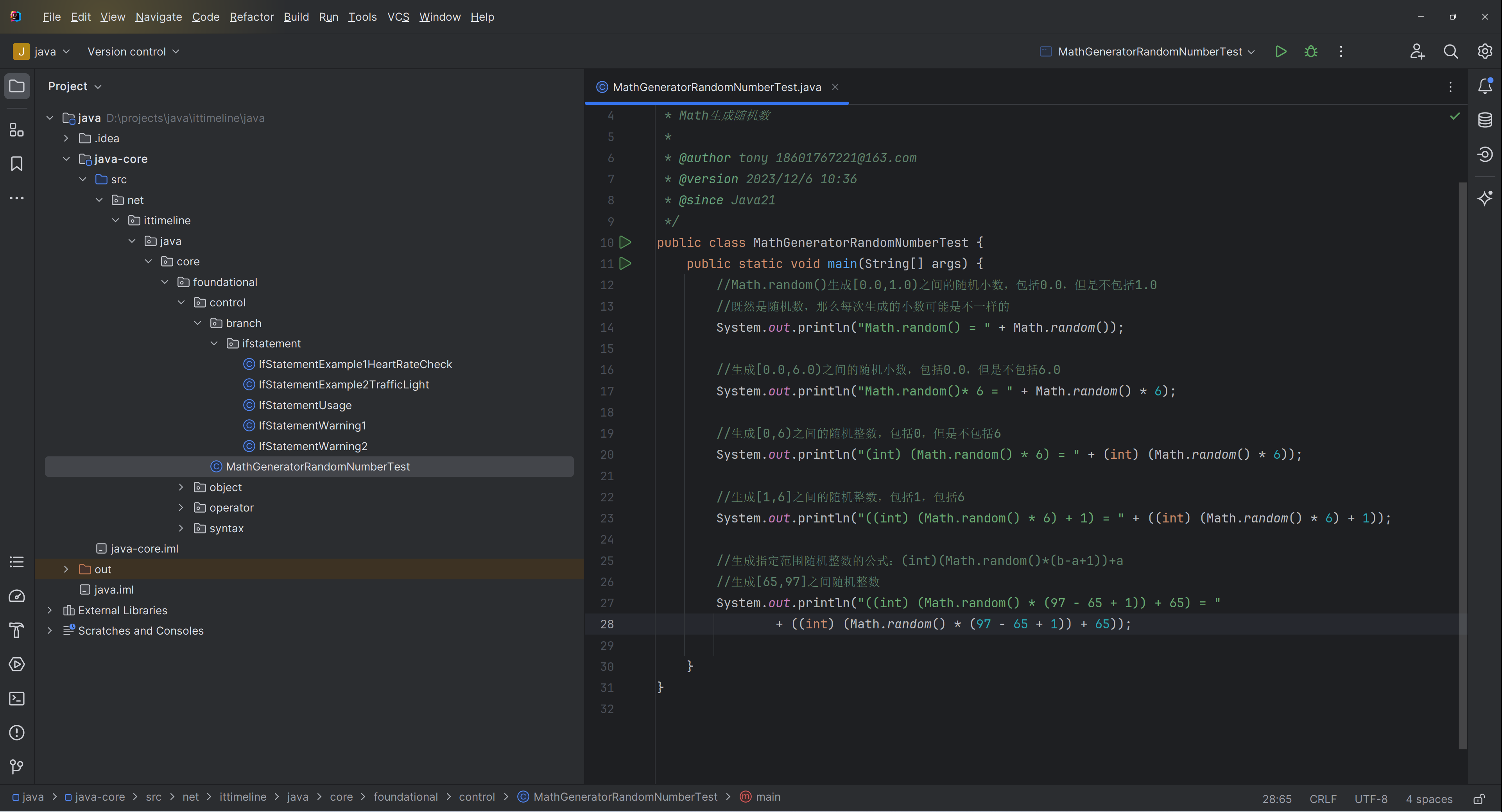Screen dimensions: 1502x812
Task: Open the Build hammer tool window
Action: [17, 630]
